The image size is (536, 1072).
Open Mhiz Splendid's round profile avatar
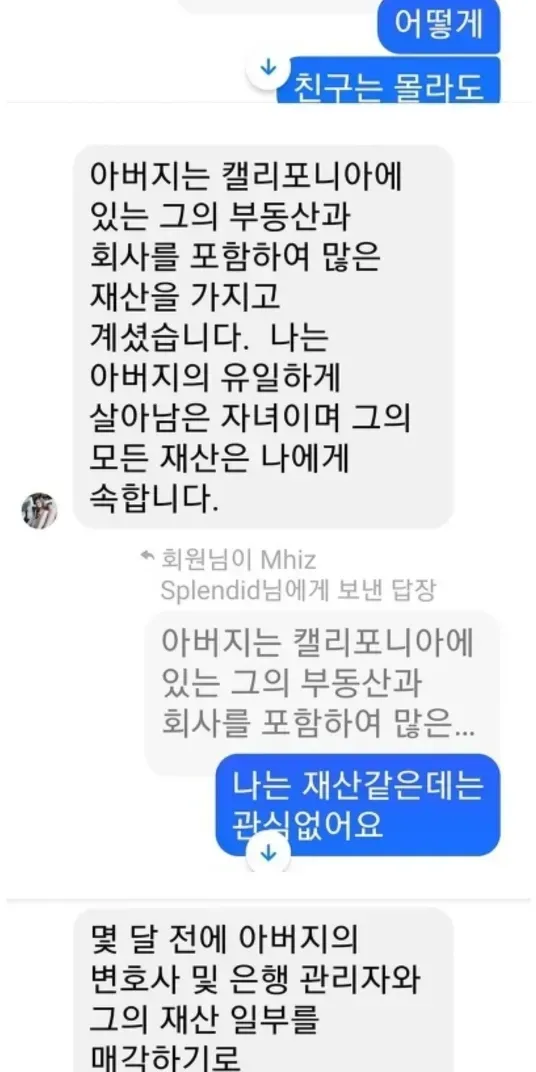[39, 510]
